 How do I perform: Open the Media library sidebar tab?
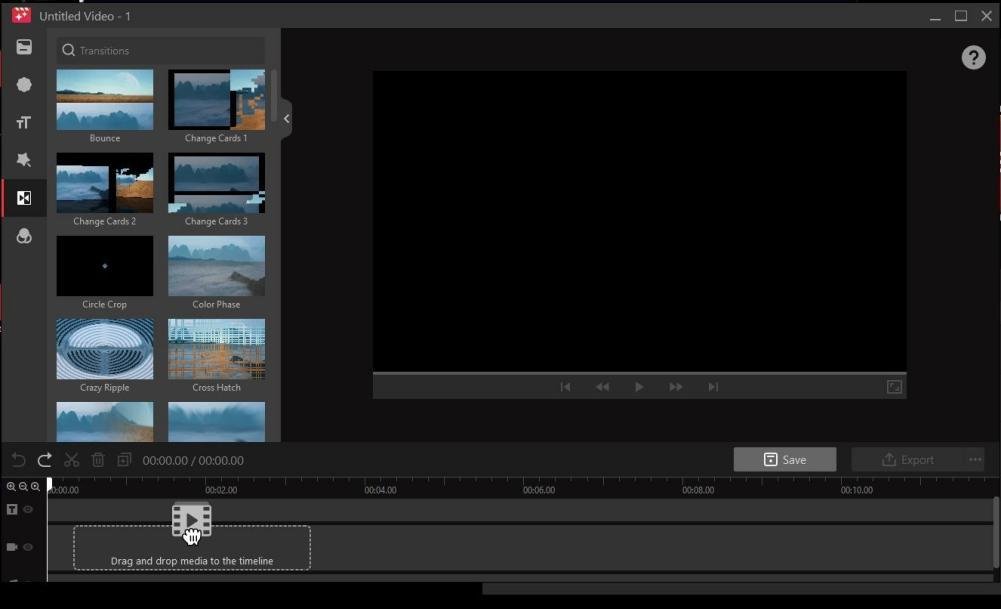click(24, 47)
